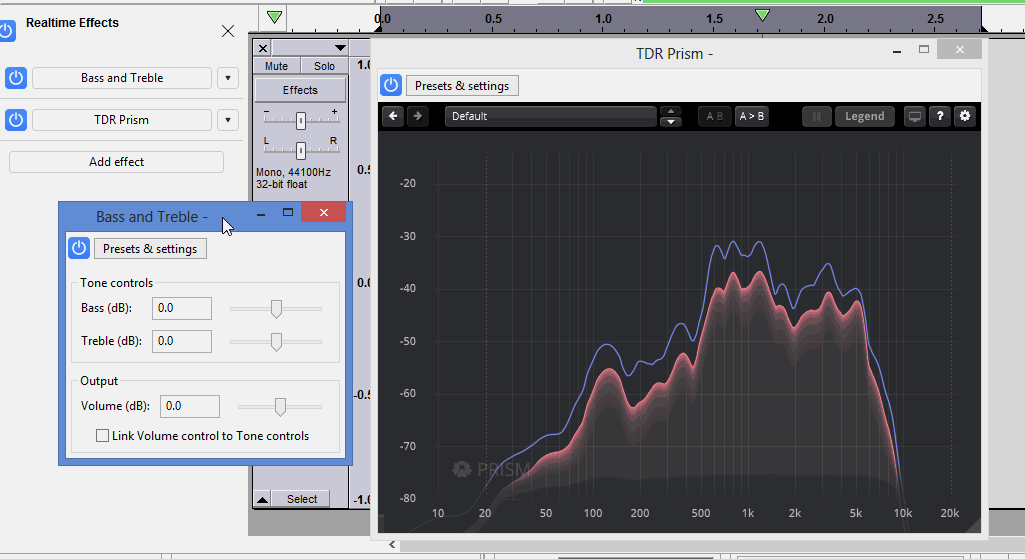Show the Legend in Prism
Screen dimensions: 1025x559
[x=864, y=116]
